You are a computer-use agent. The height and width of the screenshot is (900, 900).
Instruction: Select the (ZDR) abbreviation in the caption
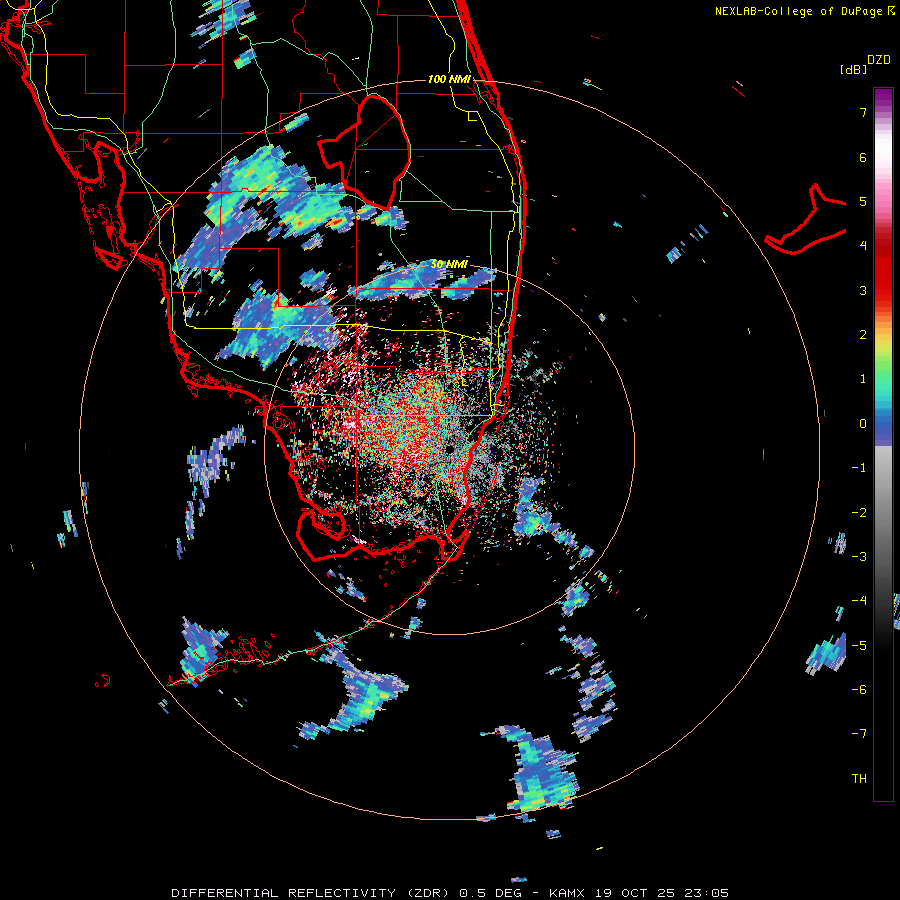click(428, 893)
